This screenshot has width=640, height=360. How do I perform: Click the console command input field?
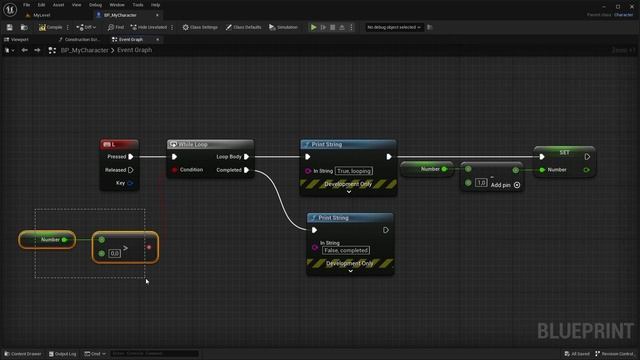154,353
